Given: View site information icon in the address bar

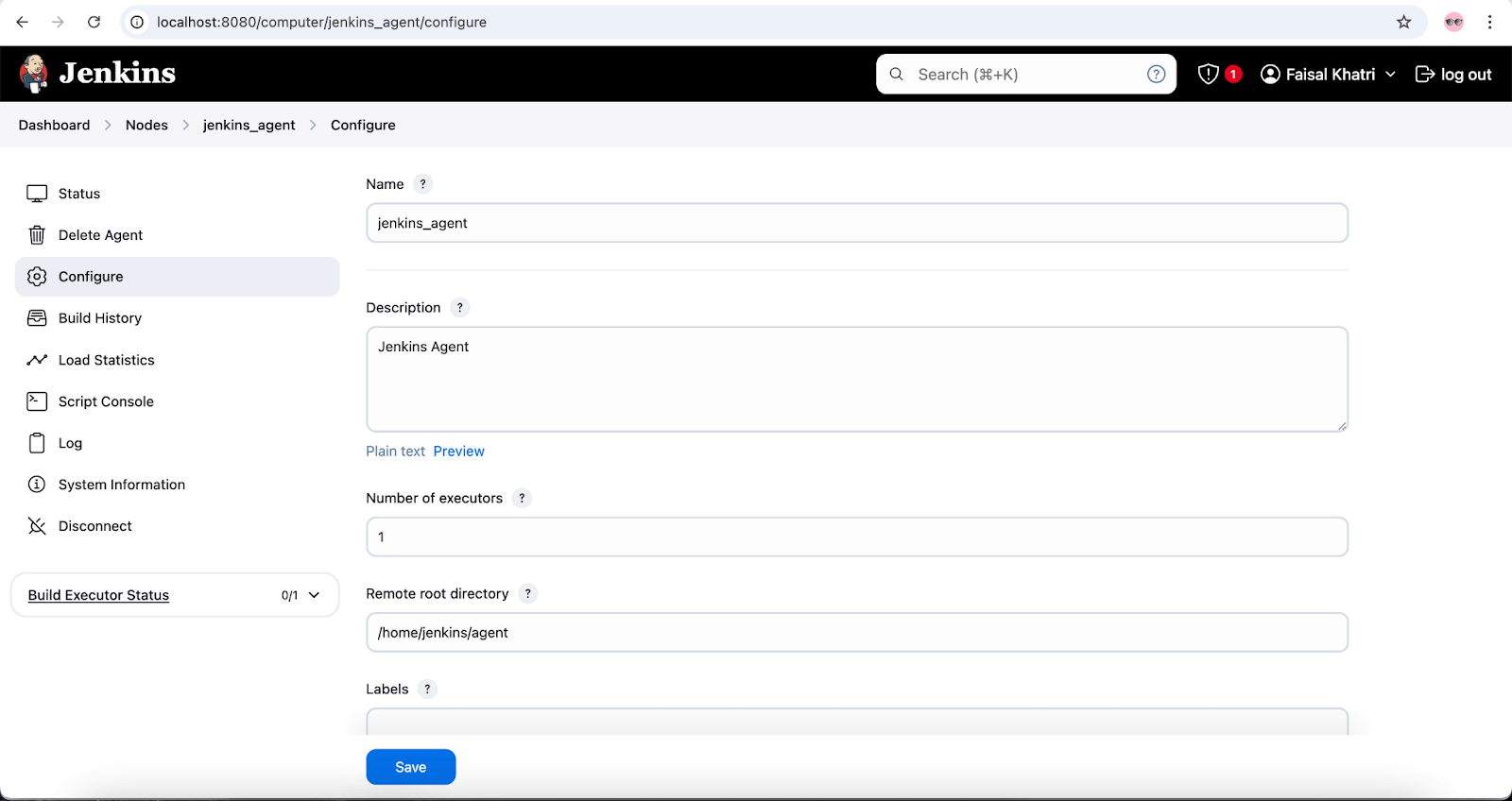Looking at the screenshot, I should tap(137, 22).
